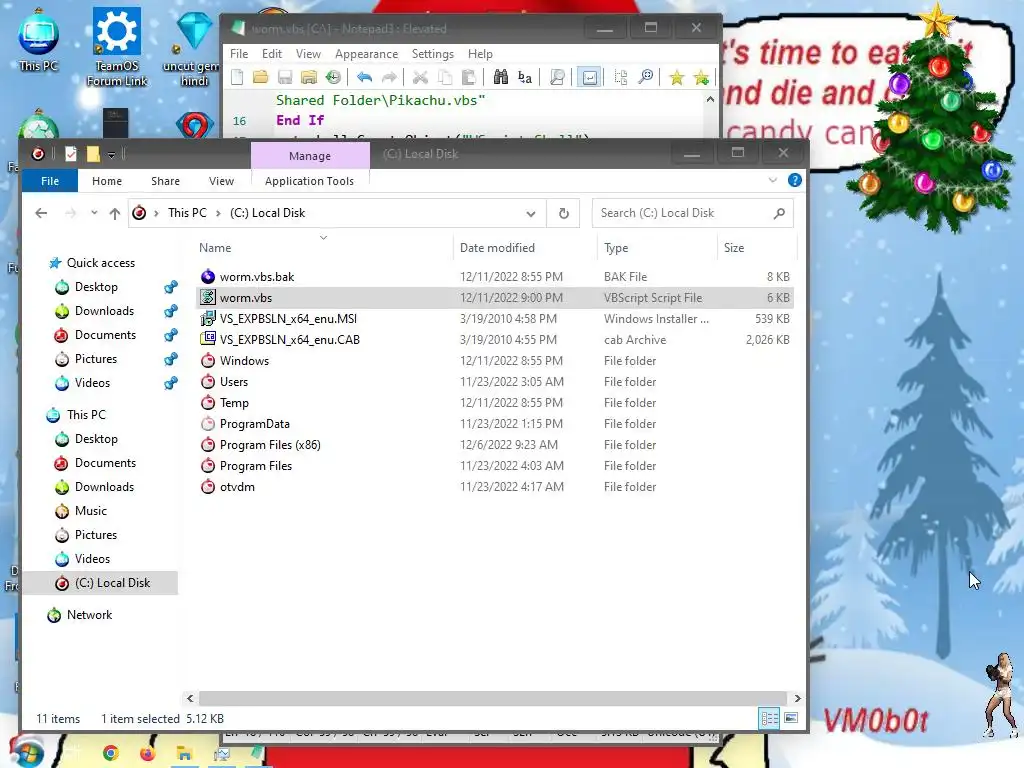Click Explorer horizontal scrollbar track

point(493,698)
